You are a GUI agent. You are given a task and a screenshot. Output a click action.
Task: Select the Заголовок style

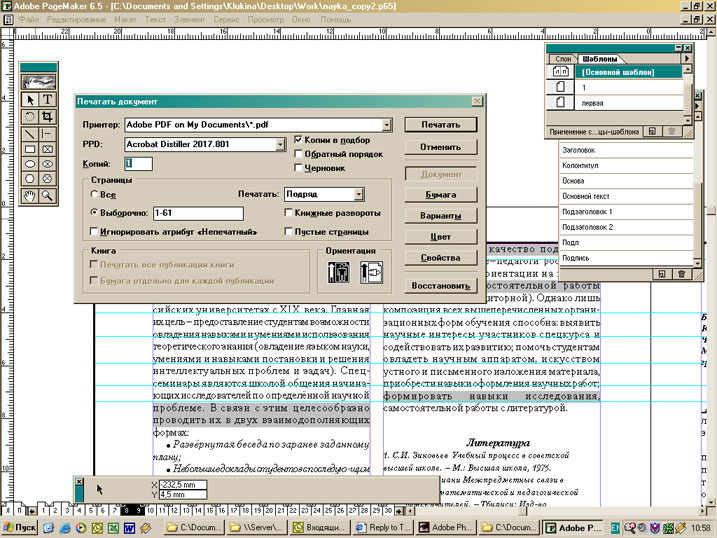pos(626,150)
